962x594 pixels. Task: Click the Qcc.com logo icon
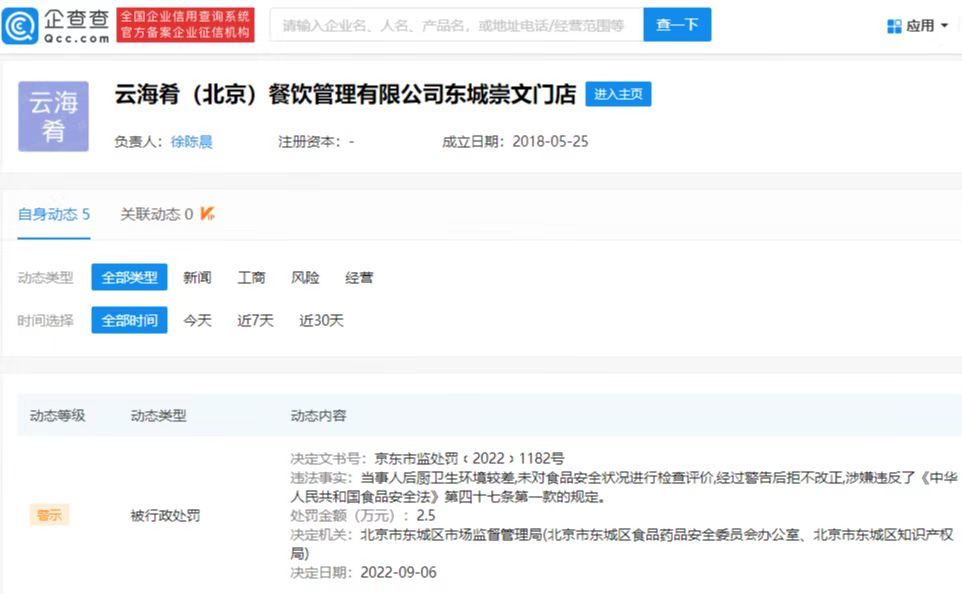(20, 26)
